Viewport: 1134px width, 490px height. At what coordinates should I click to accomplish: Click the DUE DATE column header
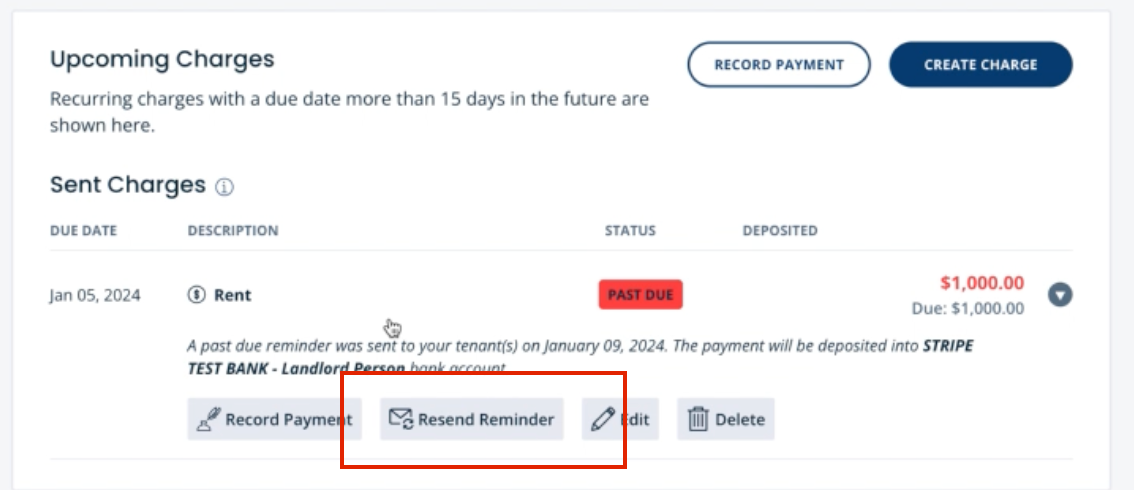coord(83,231)
